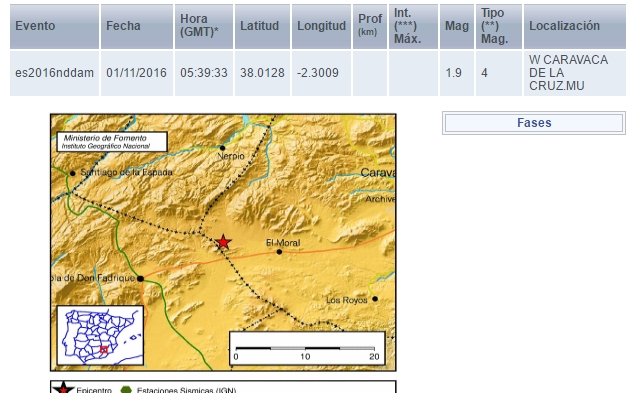Image resolution: width=637 pixels, height=393 pixels.
Task: Click the Mag column header
Action: click(457, 26)
